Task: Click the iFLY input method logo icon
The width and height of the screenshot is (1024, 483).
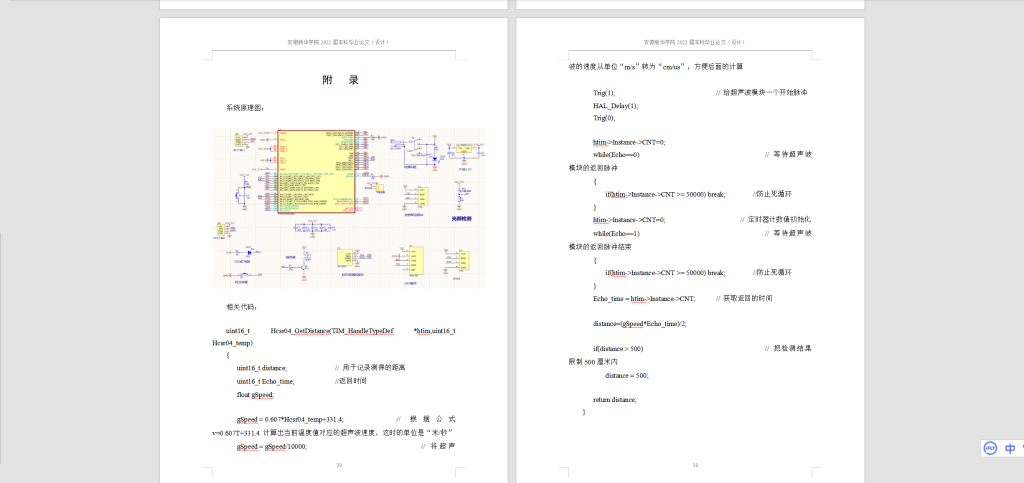Action: click(x=991, y=448)
